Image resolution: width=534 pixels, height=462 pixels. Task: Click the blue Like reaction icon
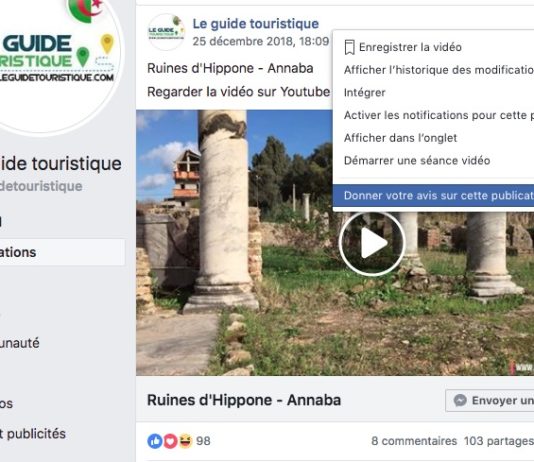point(155,441)
